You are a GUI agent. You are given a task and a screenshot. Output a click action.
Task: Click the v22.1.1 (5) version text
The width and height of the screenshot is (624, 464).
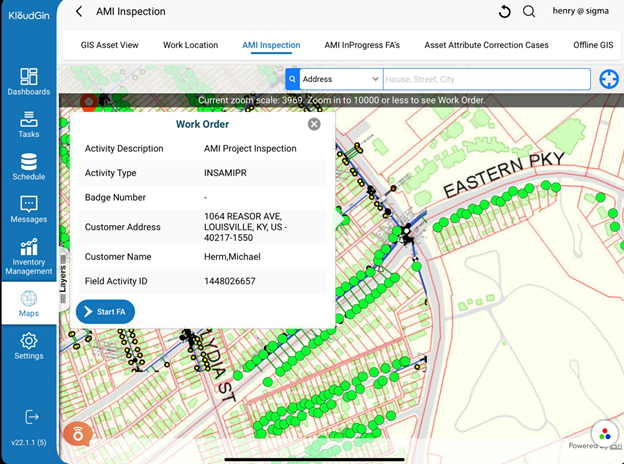click(29, 443)
